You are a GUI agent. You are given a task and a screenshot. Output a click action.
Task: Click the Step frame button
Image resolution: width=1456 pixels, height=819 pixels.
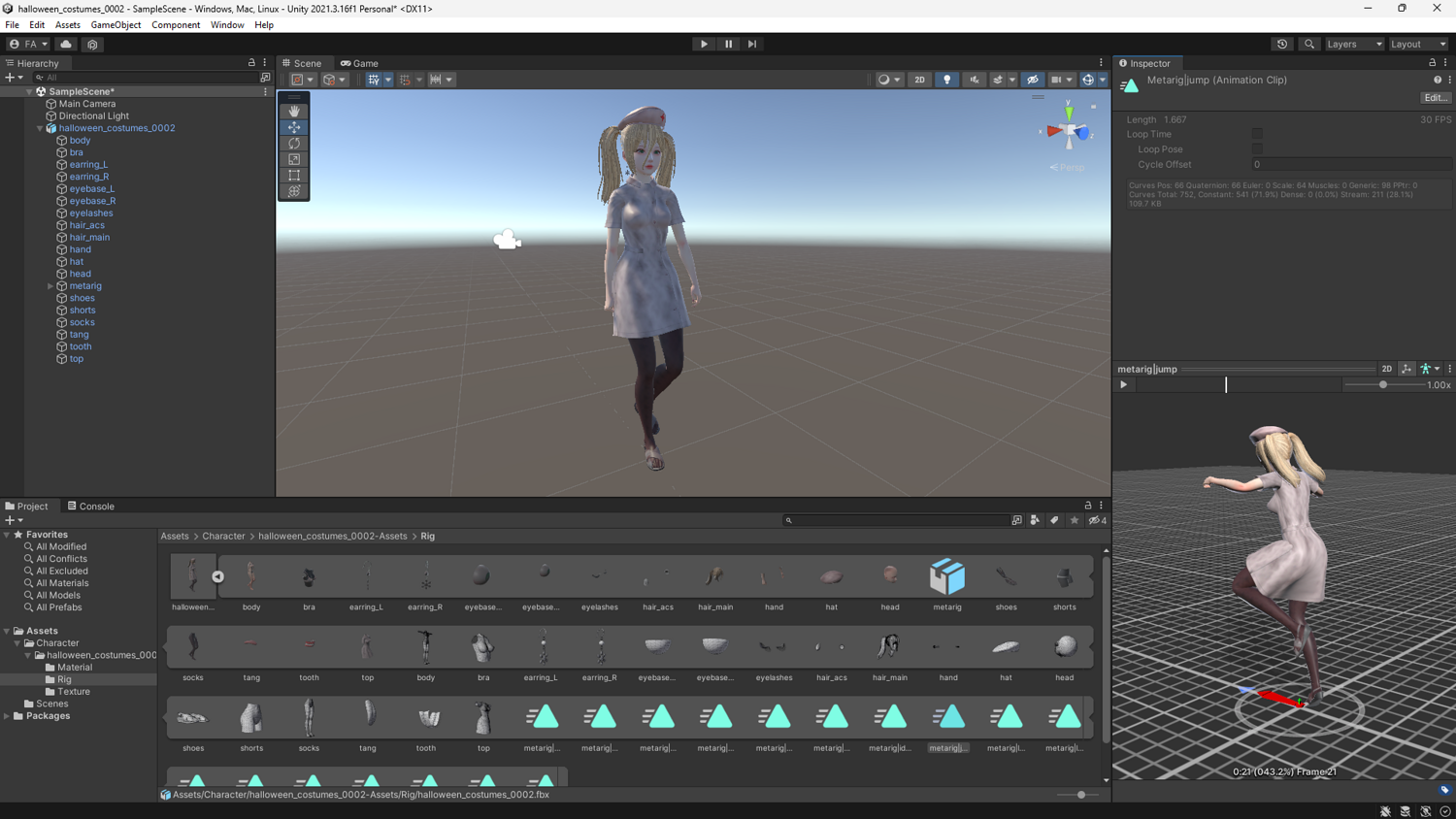point(752,44)
